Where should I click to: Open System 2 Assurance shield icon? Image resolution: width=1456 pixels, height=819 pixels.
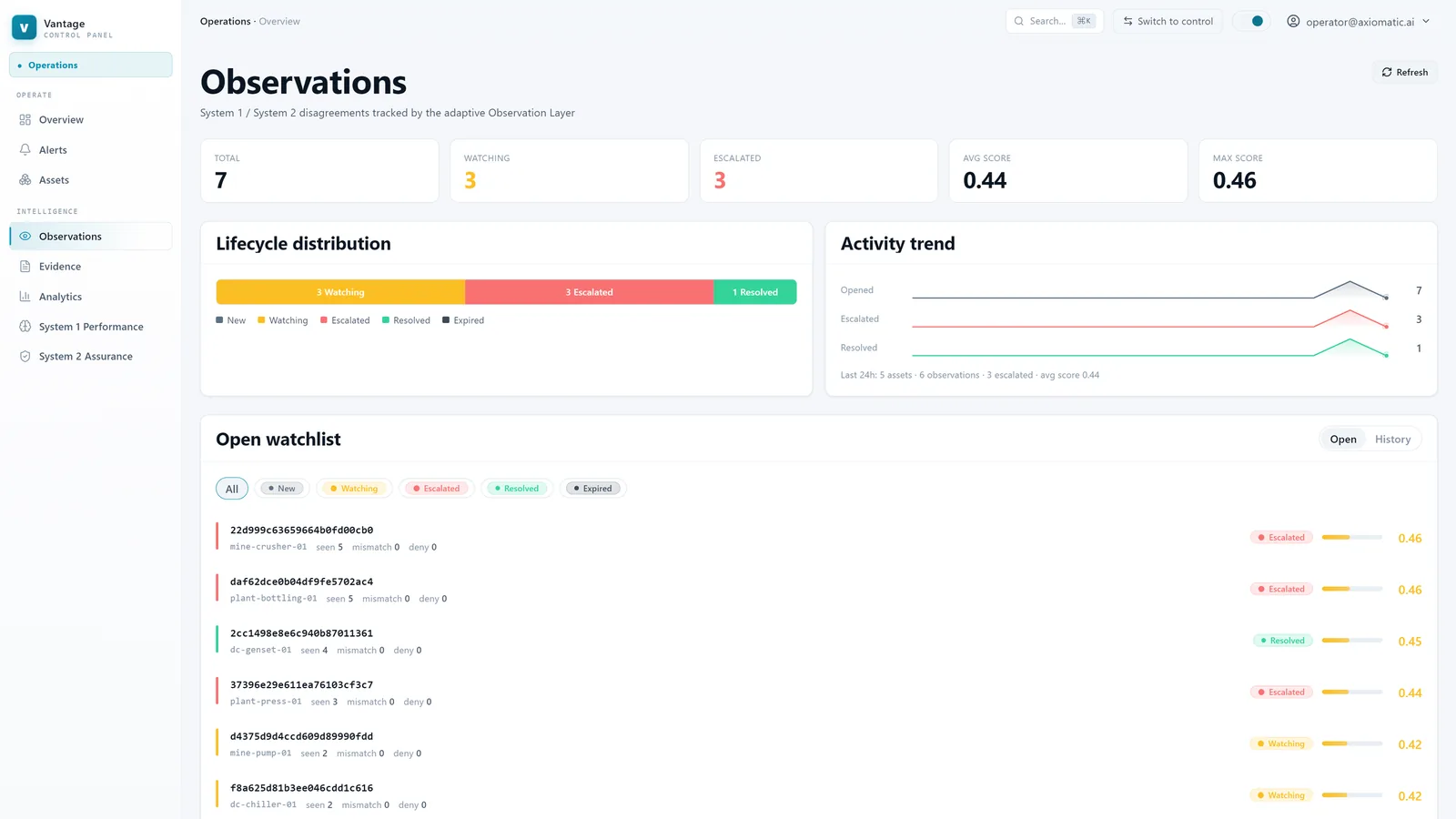click(x=25, y=357)
